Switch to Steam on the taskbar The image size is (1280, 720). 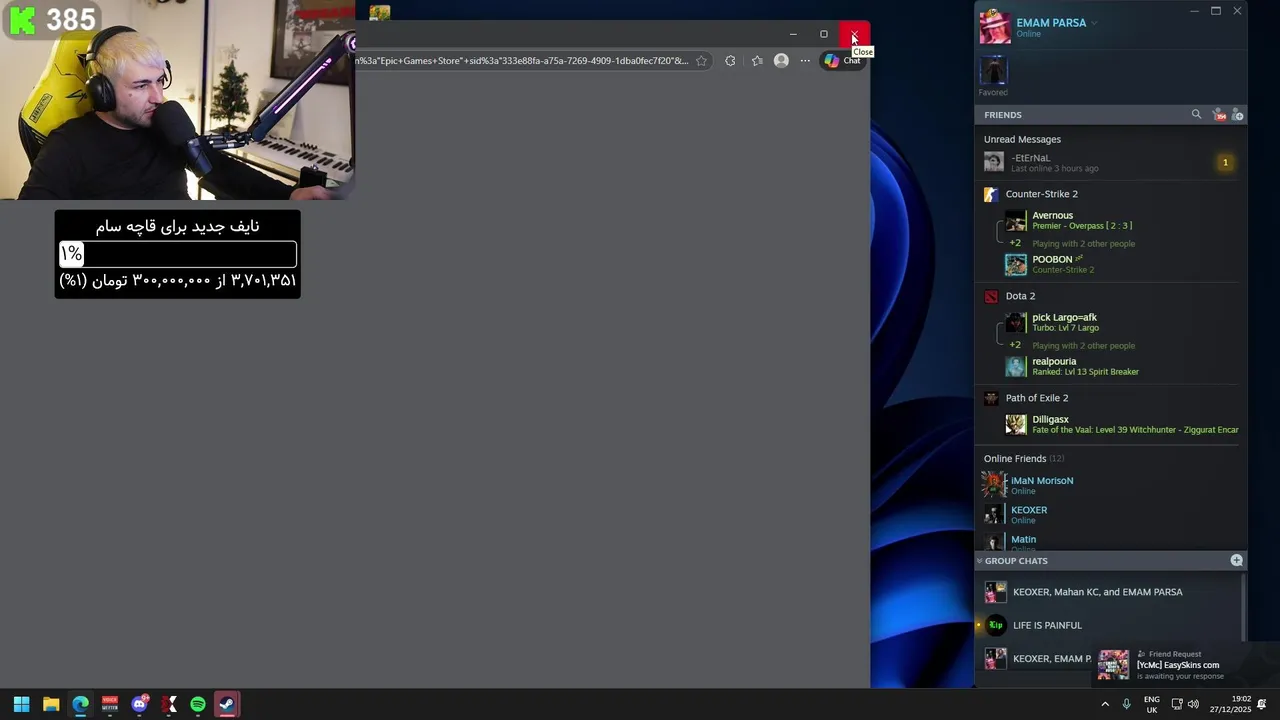tap(227, 704)
